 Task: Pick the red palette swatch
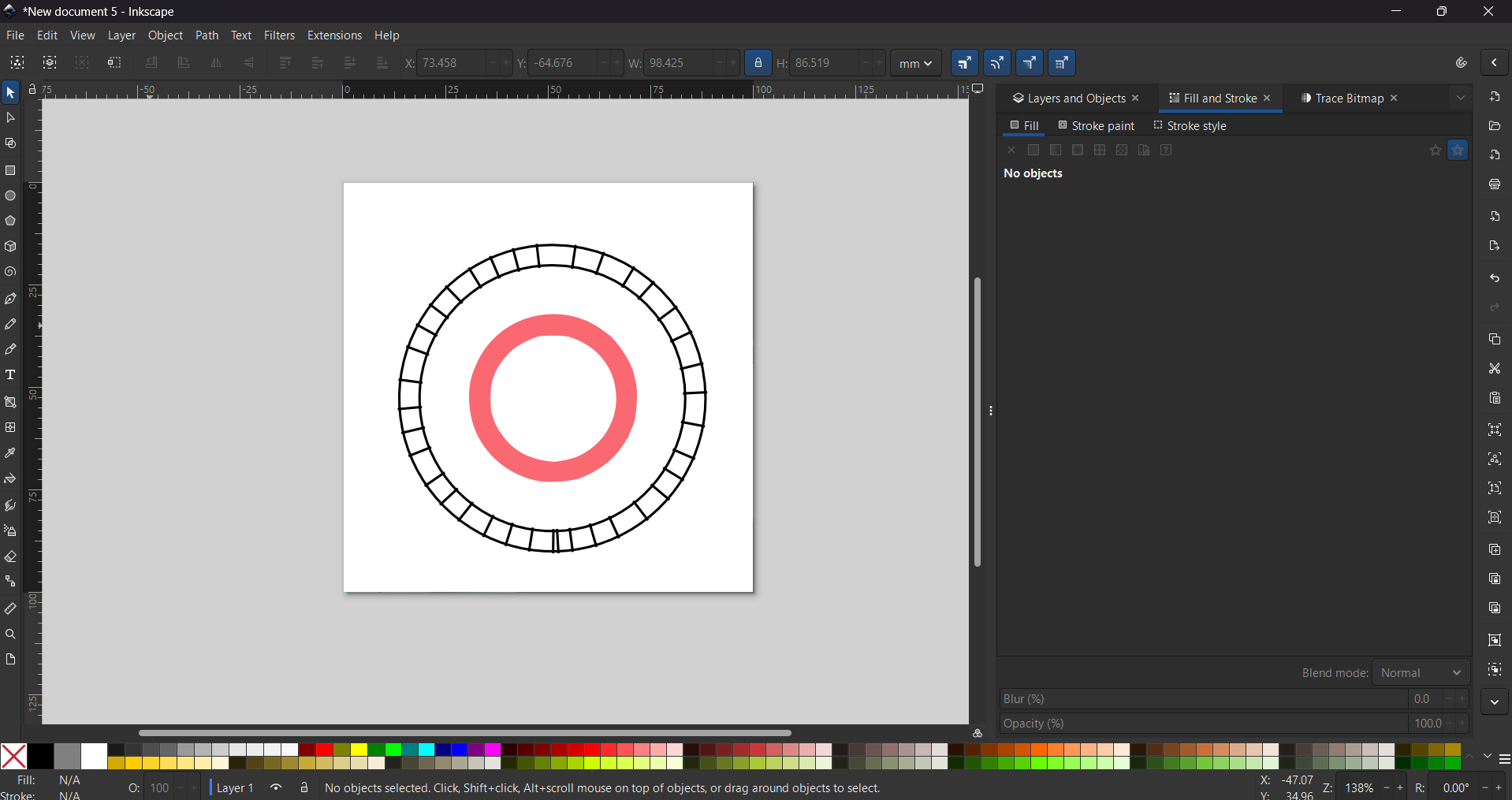[x=324, y=750]
